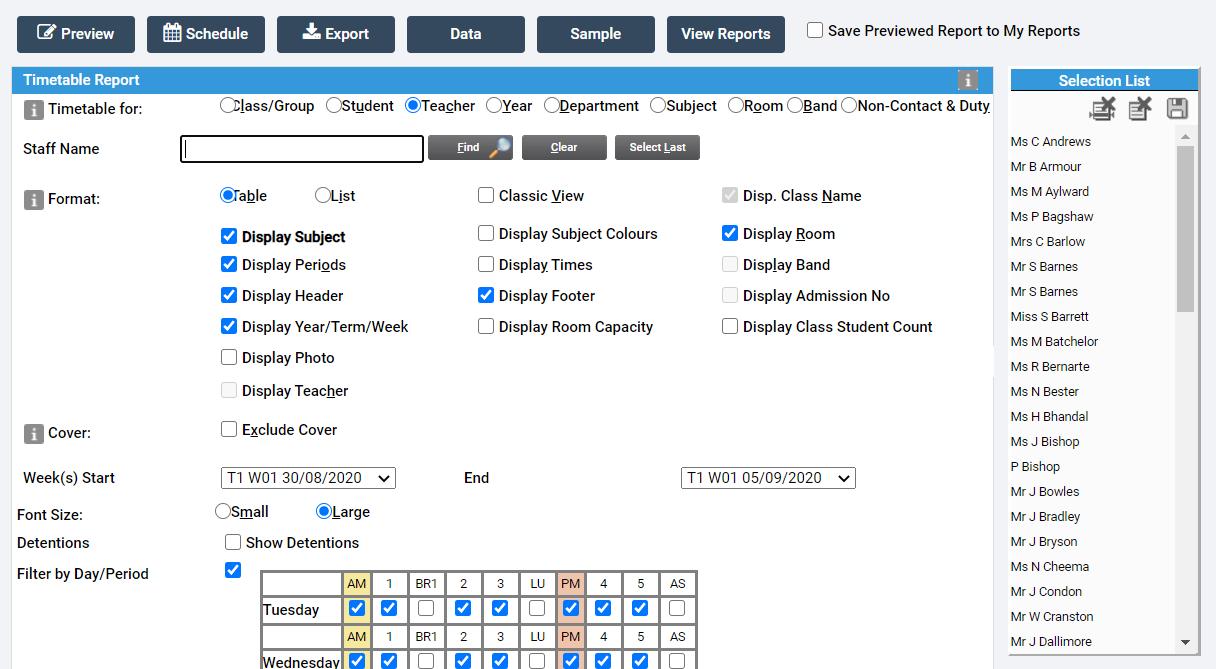Screen dimensions: 1216x669
Task: Click the clear-all icon in Selection List
Action: click(1140, 109)
